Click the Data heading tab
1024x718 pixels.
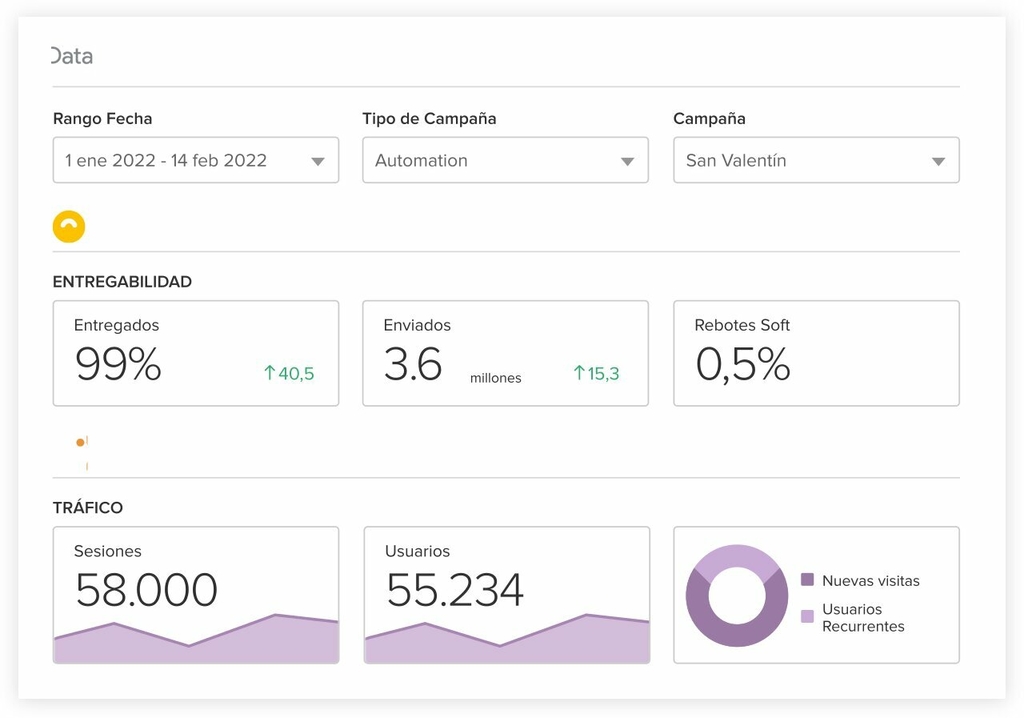tap(72, 56)
